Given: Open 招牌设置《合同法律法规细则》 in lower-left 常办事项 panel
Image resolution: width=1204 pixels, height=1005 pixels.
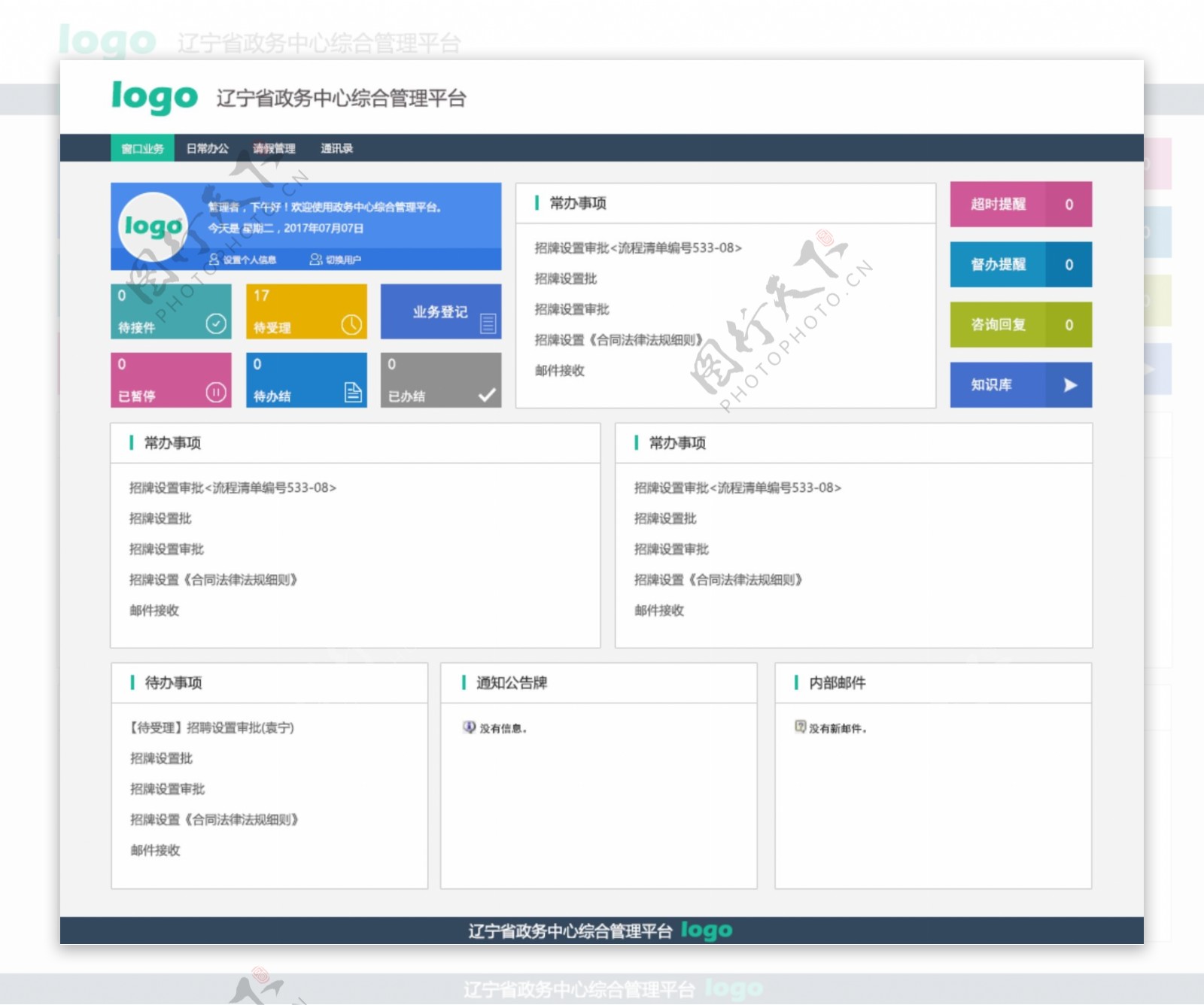Looking at the screenshot, I should tap(213, 580).
